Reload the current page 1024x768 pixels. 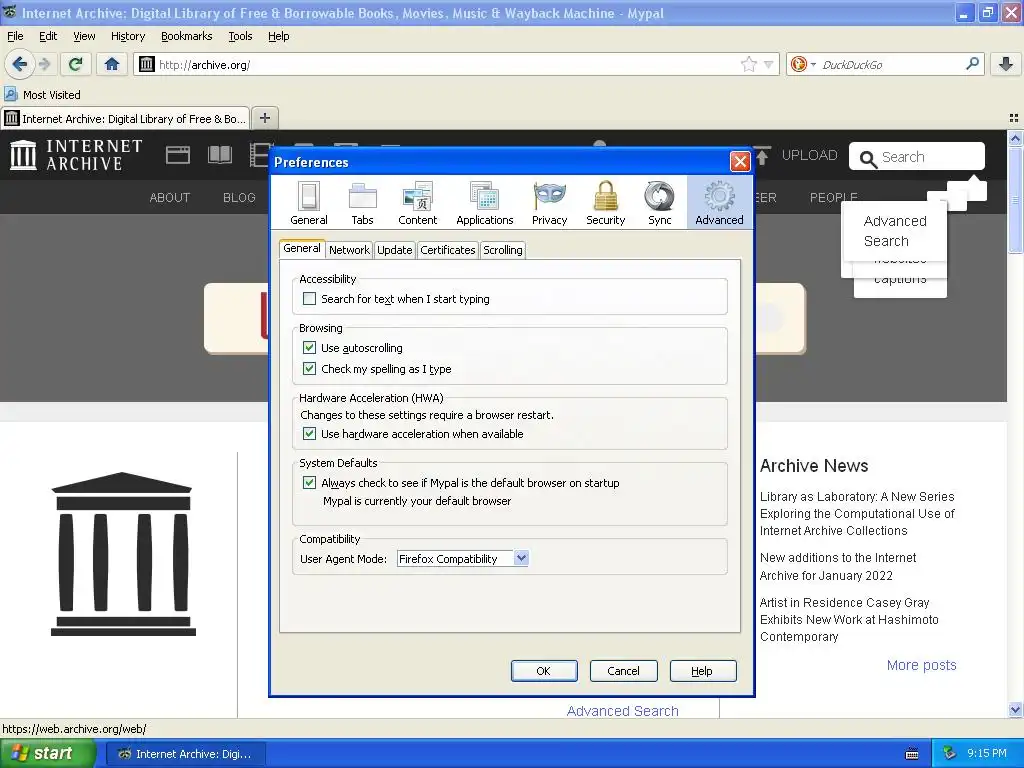click(76, 64)
